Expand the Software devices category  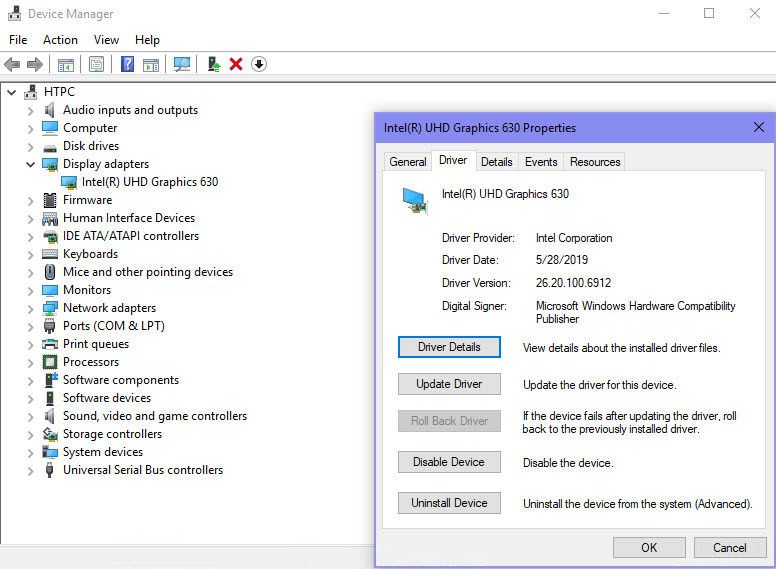31,398
